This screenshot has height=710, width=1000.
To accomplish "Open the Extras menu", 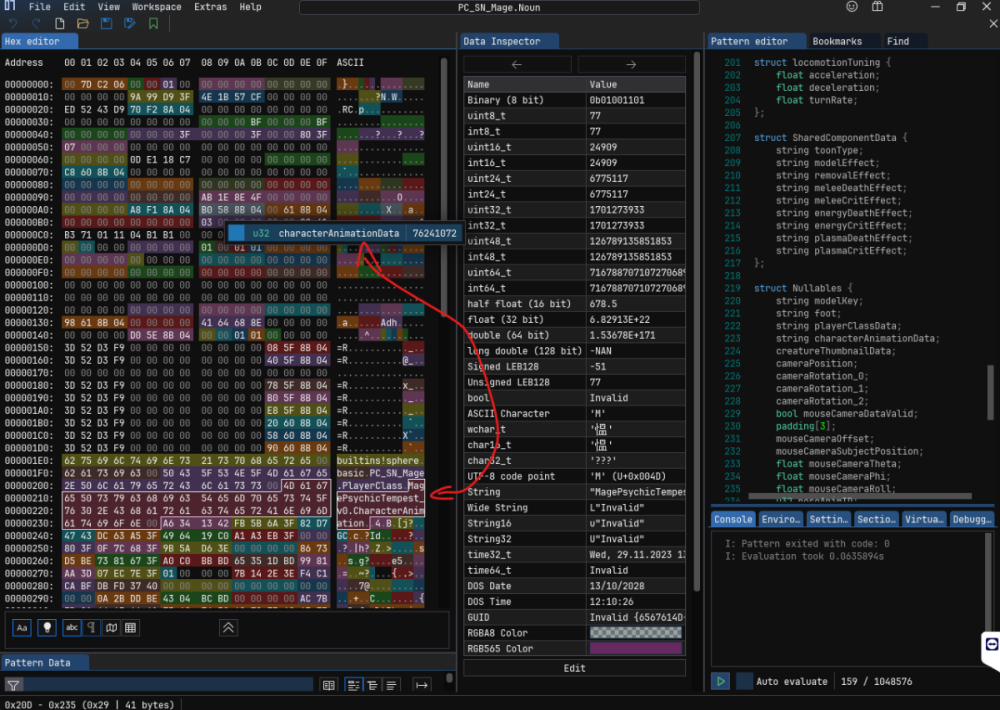I will pos(210,7).
